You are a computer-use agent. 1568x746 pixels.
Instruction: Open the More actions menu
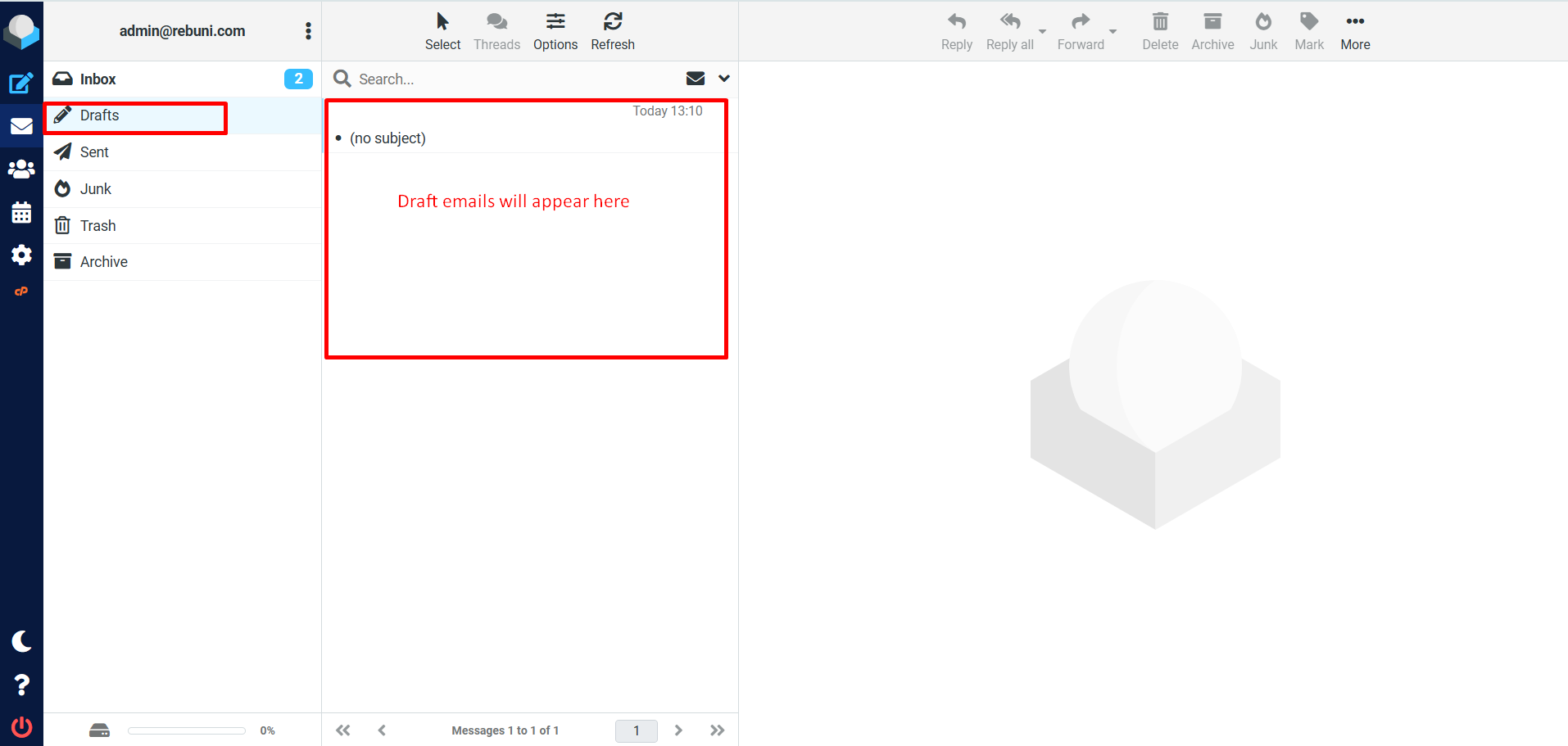(1354, 31)
